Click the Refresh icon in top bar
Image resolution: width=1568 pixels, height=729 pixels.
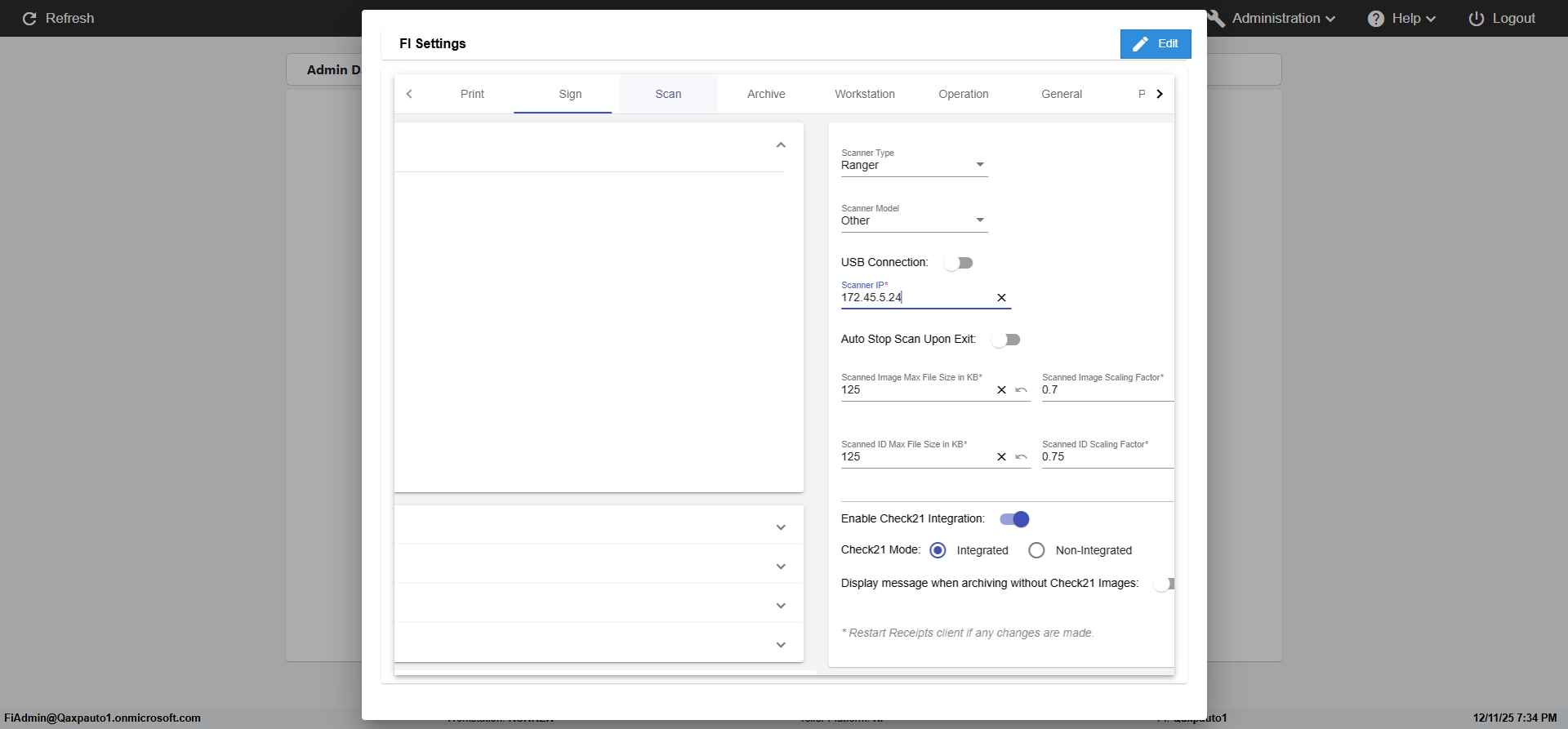point(29,19)
